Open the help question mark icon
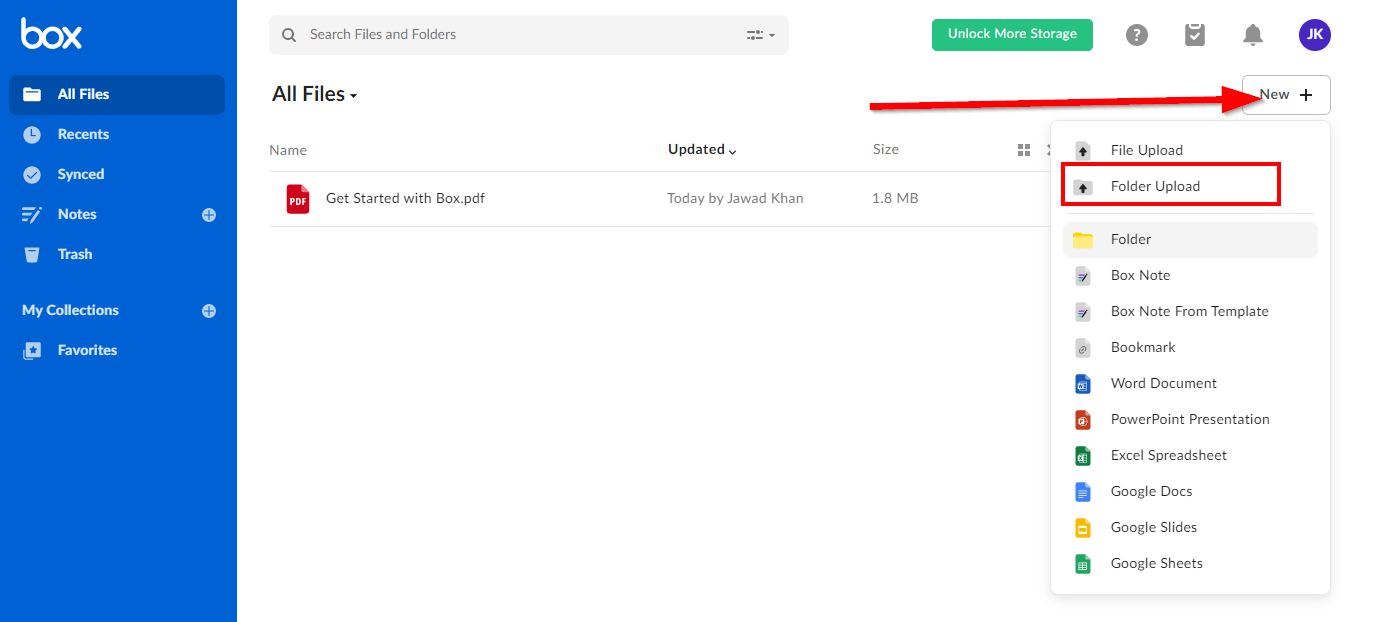Image resolution: width=1379 pixels, height=622 pixels. point(1136,35)
